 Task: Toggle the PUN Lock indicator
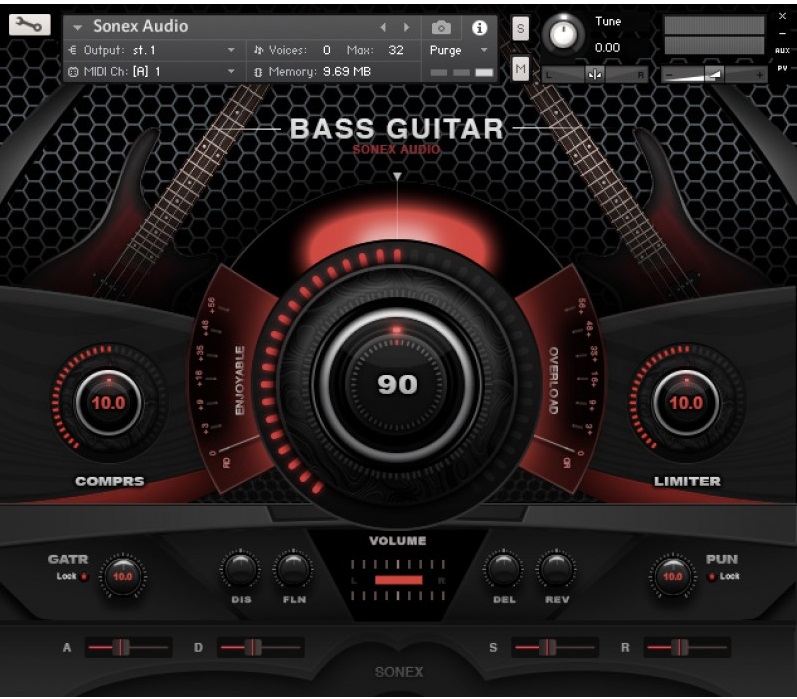[712, 576]
